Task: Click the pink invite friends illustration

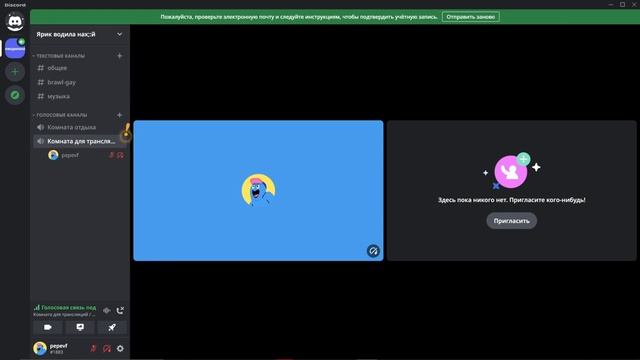Action: tap(511, 171)
